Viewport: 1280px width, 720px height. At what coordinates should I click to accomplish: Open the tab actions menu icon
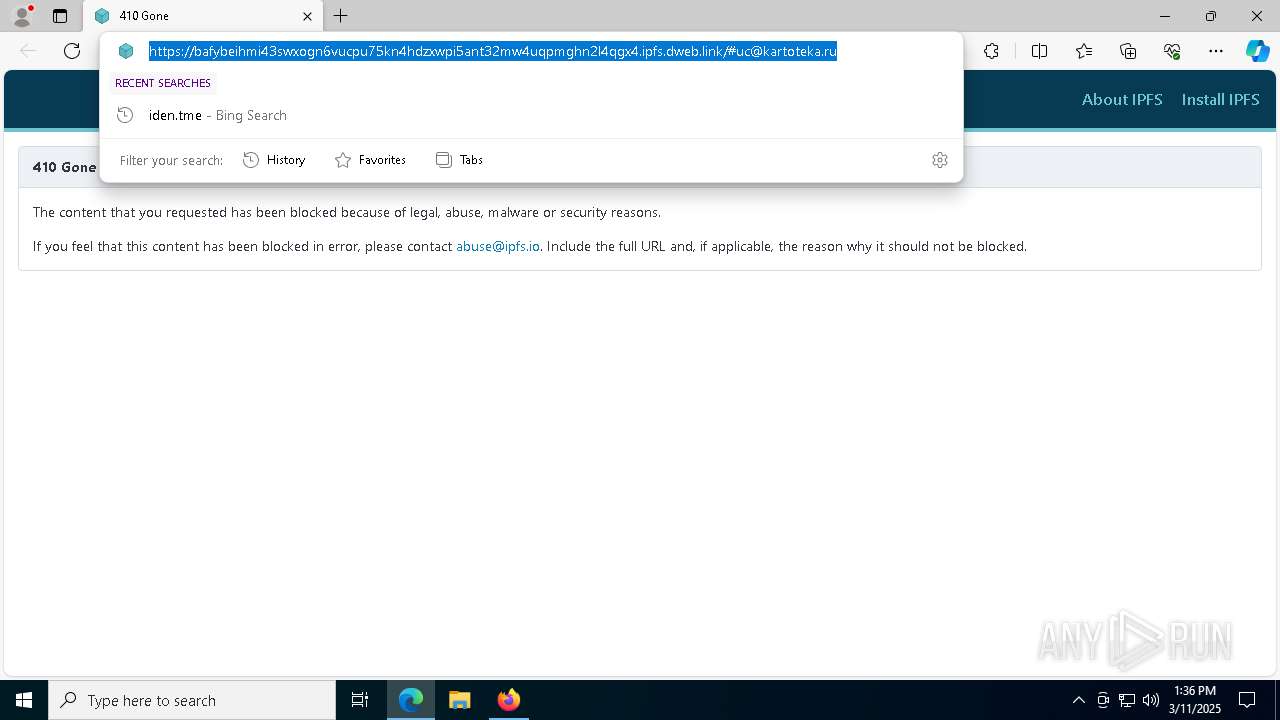tap(60, 16)
